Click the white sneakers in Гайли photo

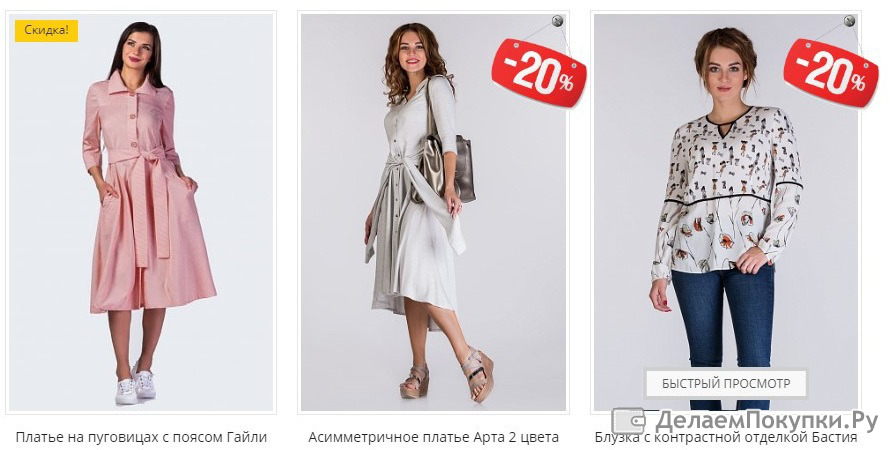(135, 385)
